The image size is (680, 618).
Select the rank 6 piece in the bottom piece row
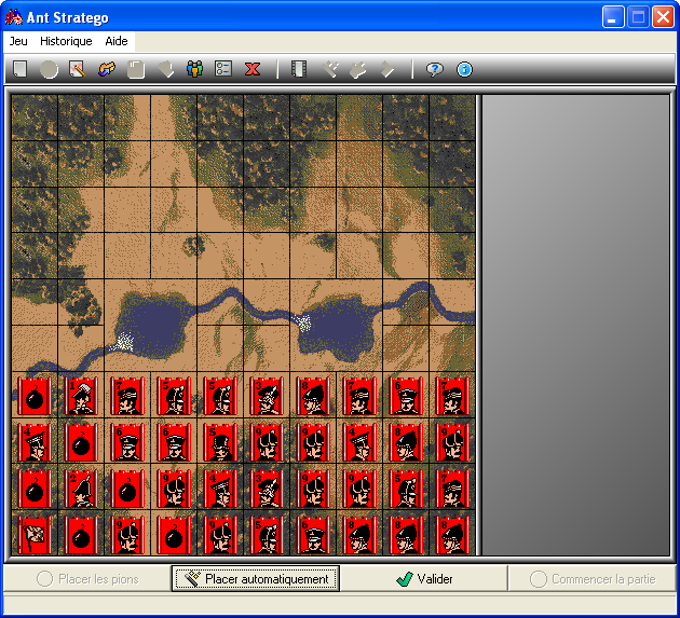coord(313,535)
